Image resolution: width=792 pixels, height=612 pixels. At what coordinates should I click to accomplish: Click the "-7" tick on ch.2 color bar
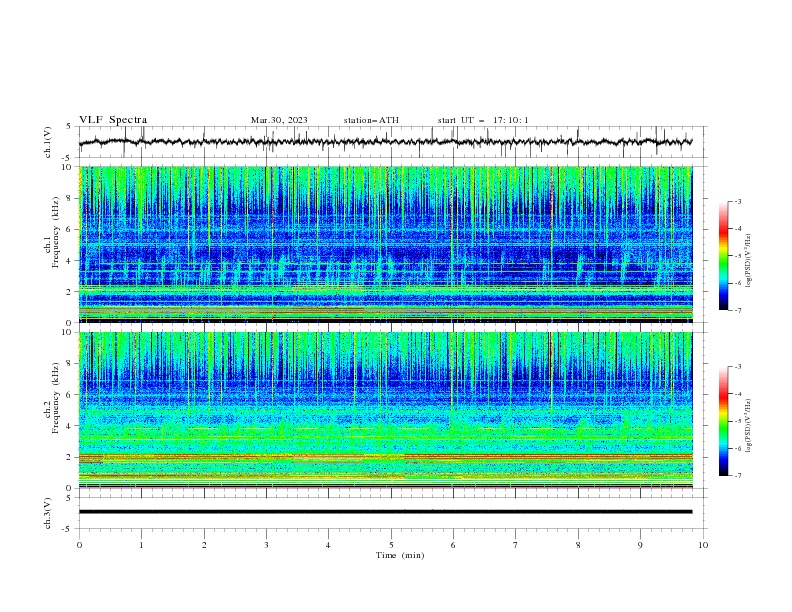point(737,476)
